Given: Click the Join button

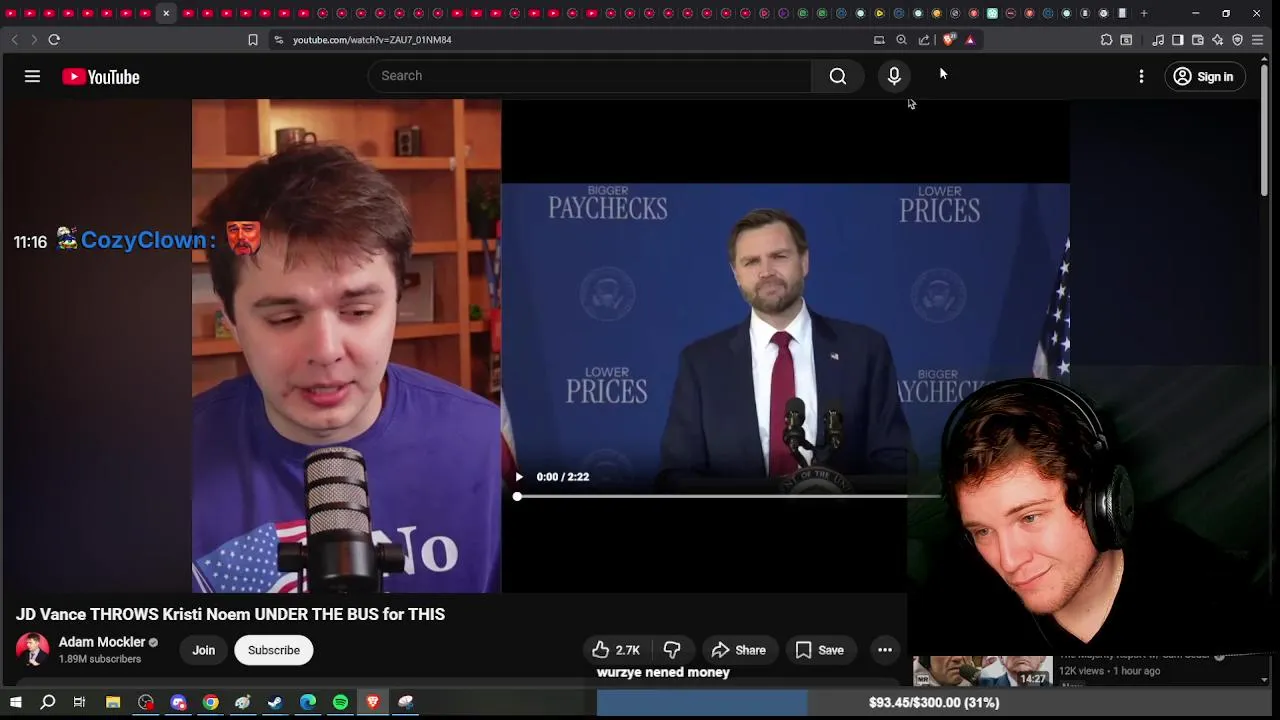Looking at the screenshot, I should [x=204, y=650].
